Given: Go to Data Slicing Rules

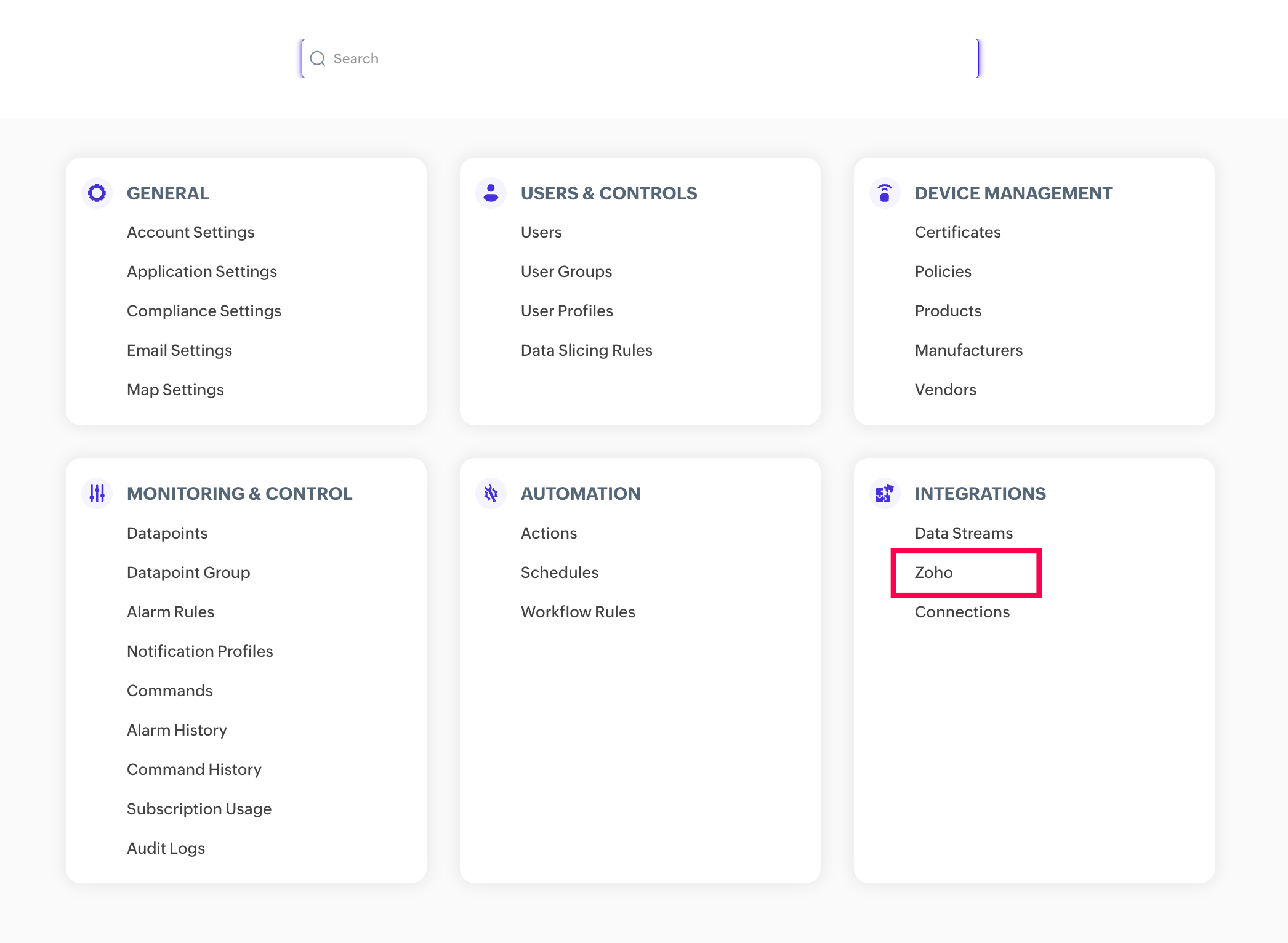Looking at the screenshot, I should click(x=586, y=350).
